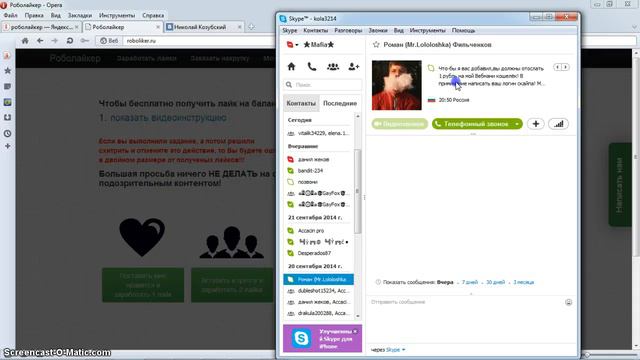Click contact's profile photo thumbnail
The image size is (640, 360).
(396, 85)
